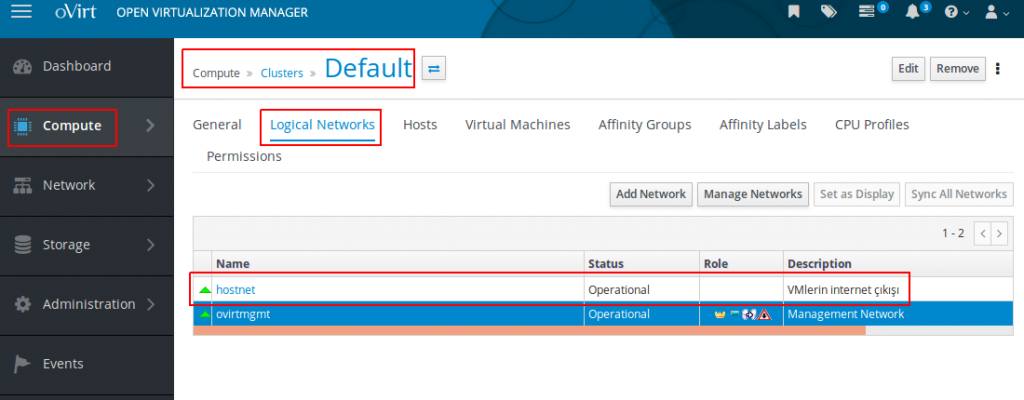Switch to the CPU Profiles tab
The width and height of the screenshot is (1024, 400).
coord(872,124)
